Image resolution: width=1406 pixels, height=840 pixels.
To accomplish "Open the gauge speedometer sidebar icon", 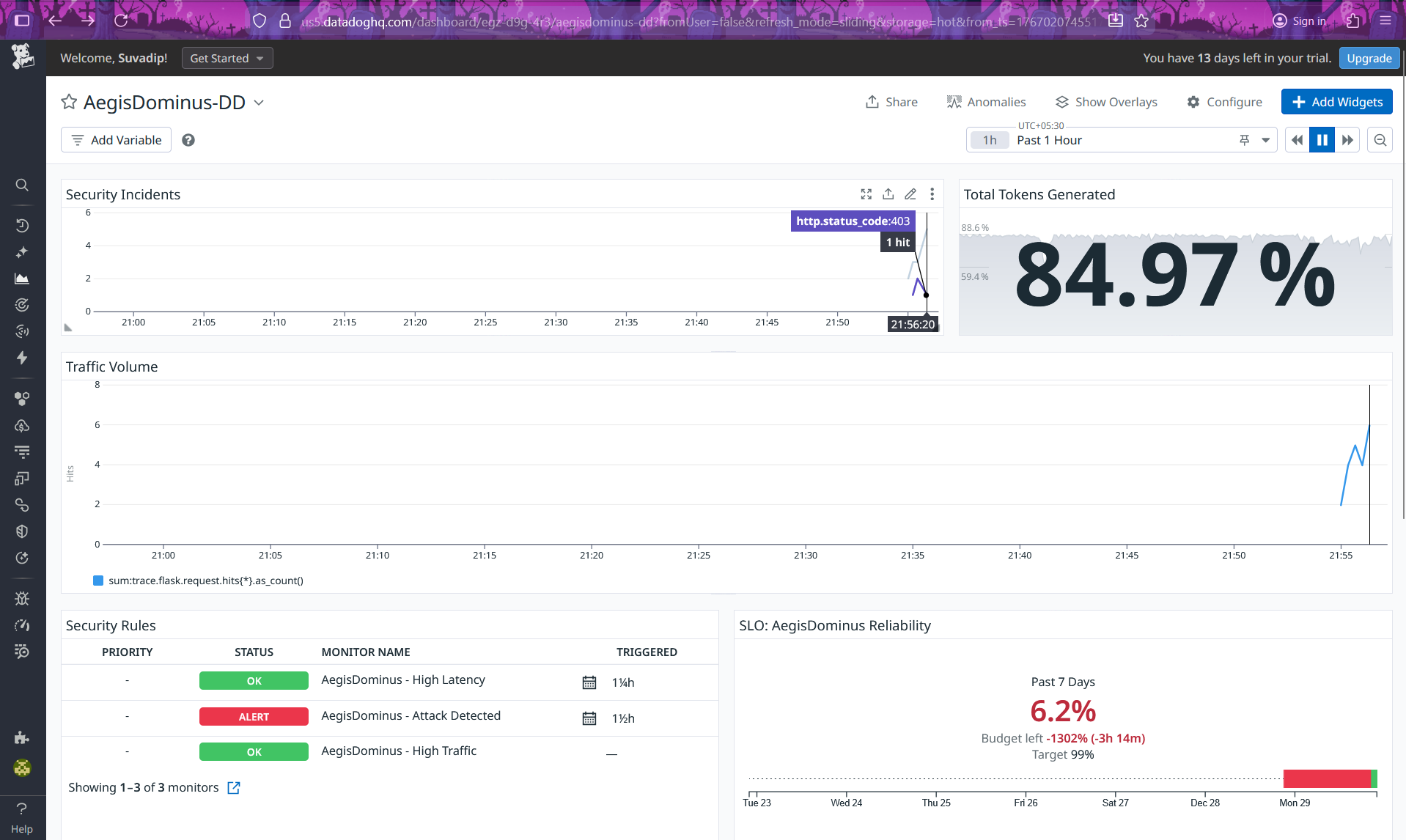I will pos(22,625).
